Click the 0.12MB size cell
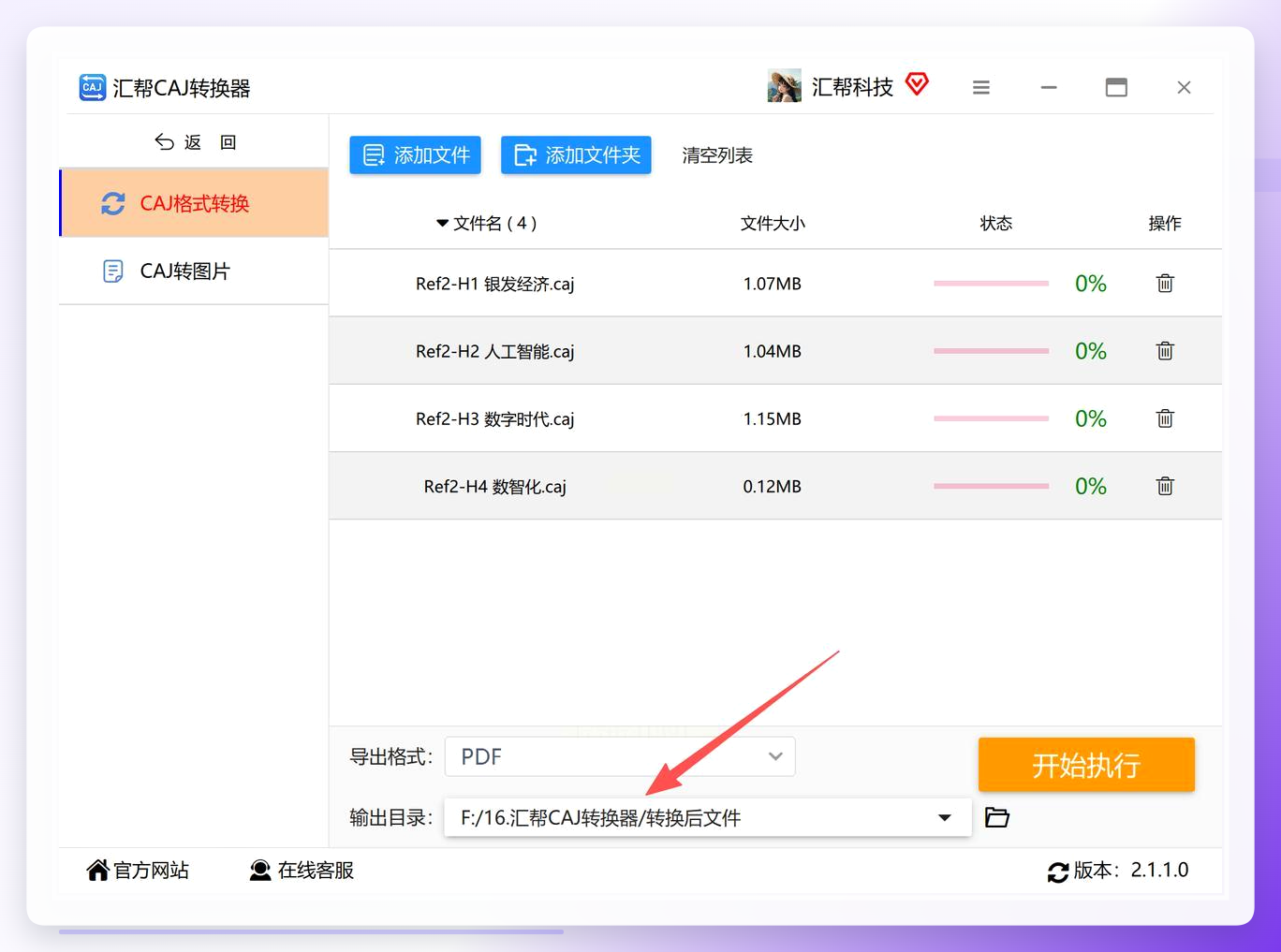The height and width of the screenshot is (952, 1281). click(773, 487)
